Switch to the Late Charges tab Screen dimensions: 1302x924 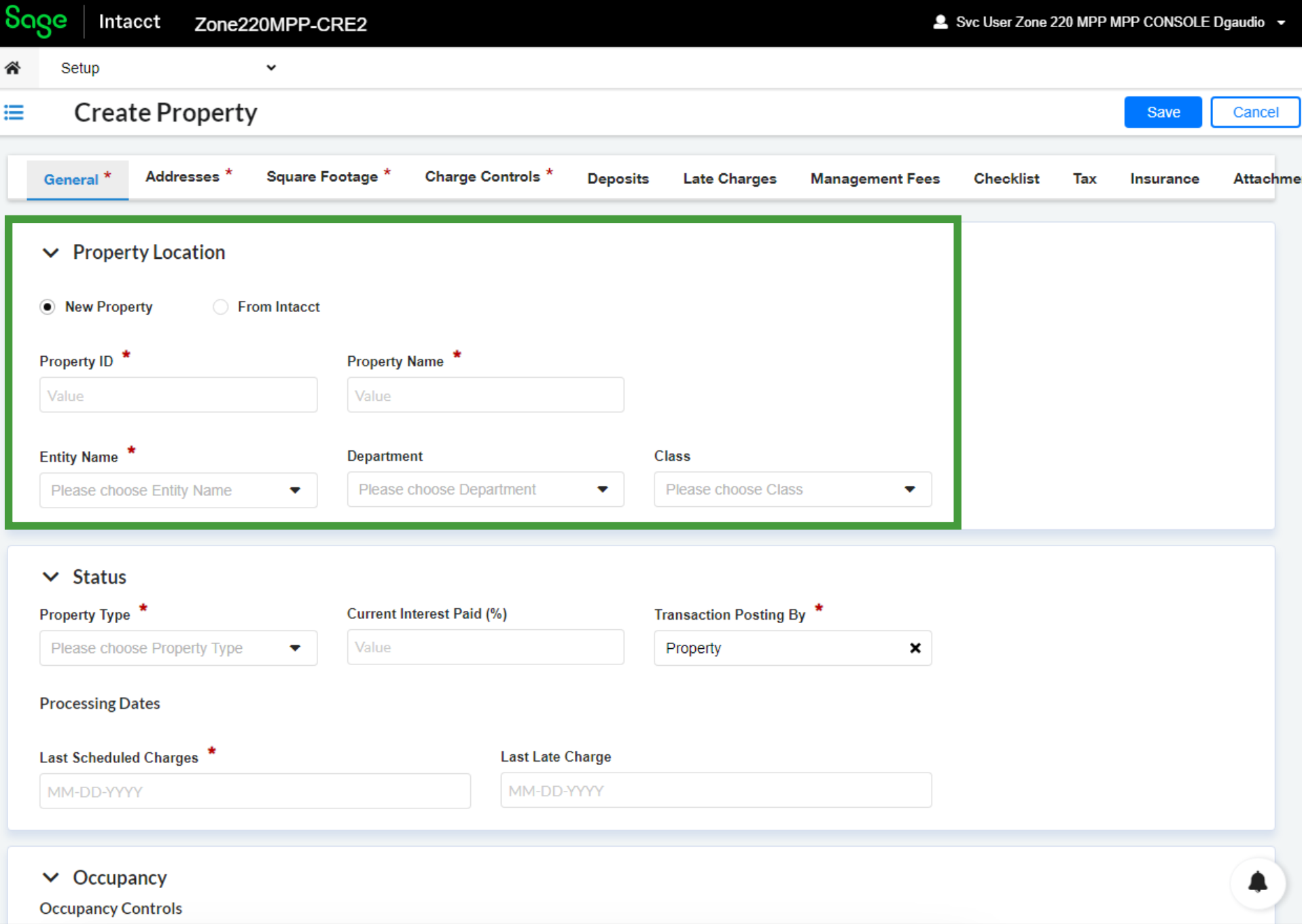[730, 179]
